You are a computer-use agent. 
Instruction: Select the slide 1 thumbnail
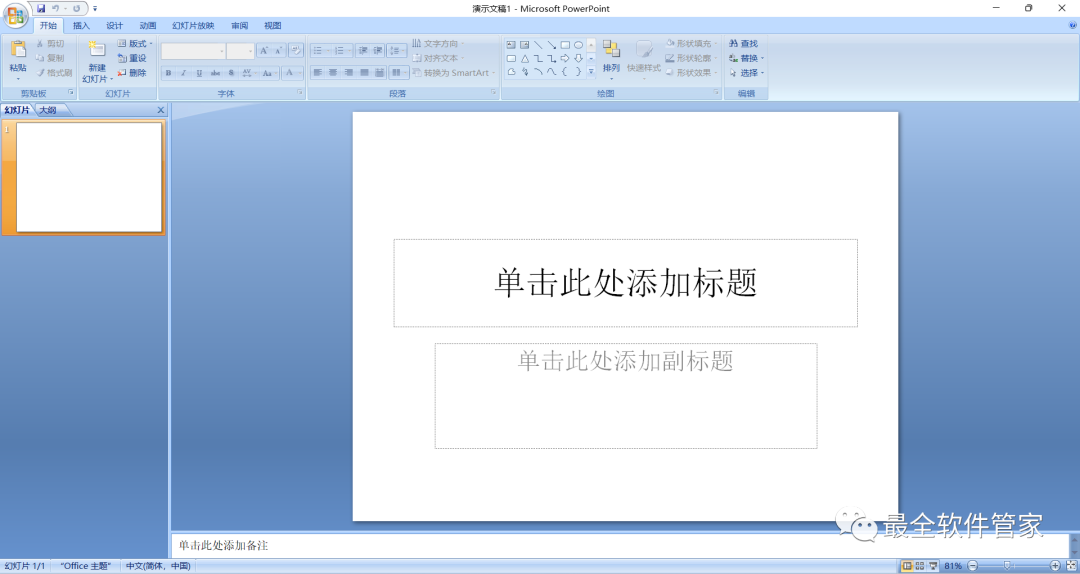(x=89, y=177)
